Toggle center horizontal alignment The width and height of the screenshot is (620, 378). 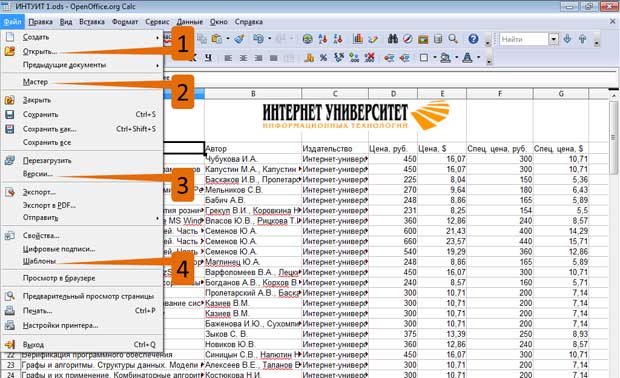[x=243, y=58]
